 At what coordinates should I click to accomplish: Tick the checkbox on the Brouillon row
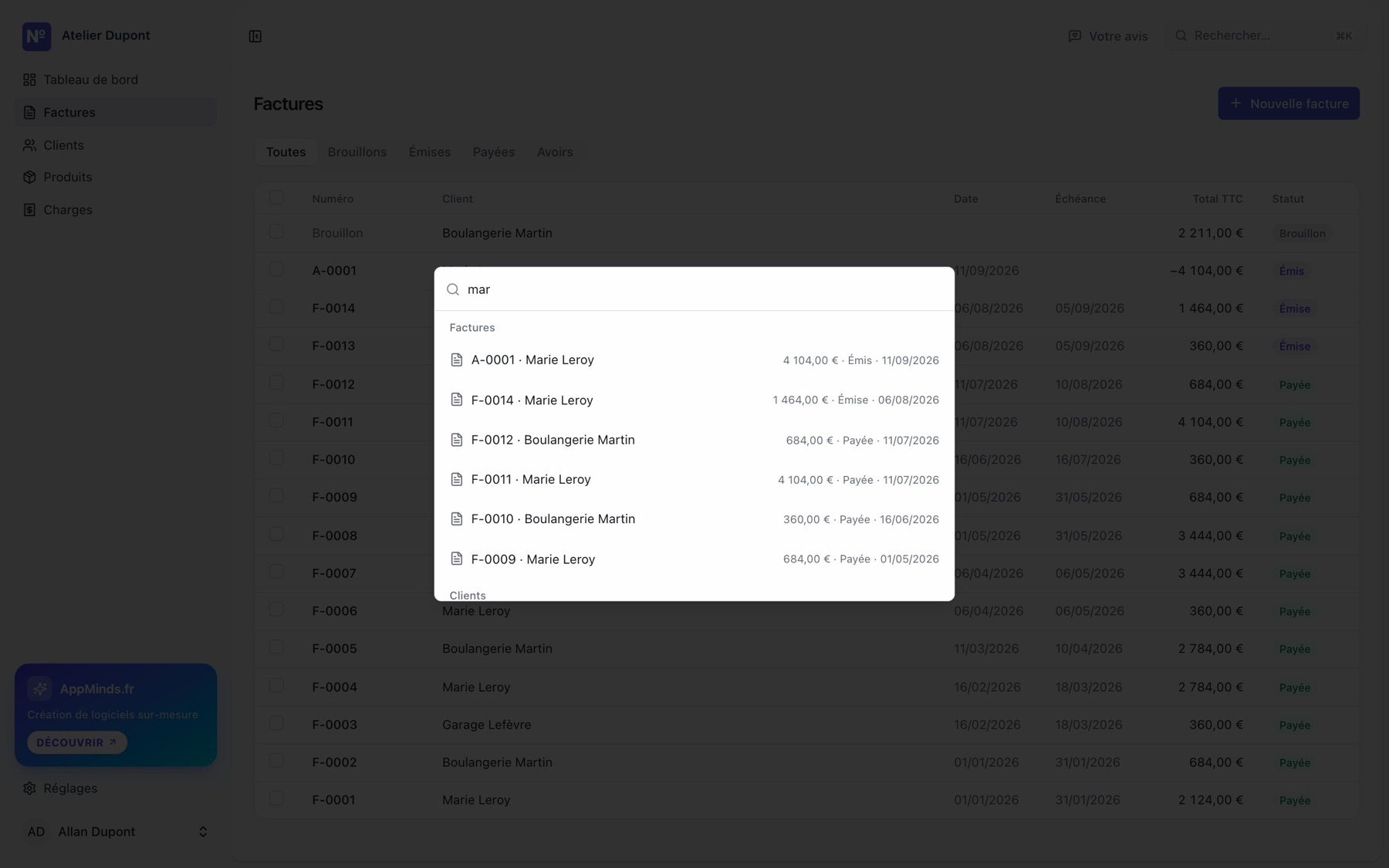[276, 231]
